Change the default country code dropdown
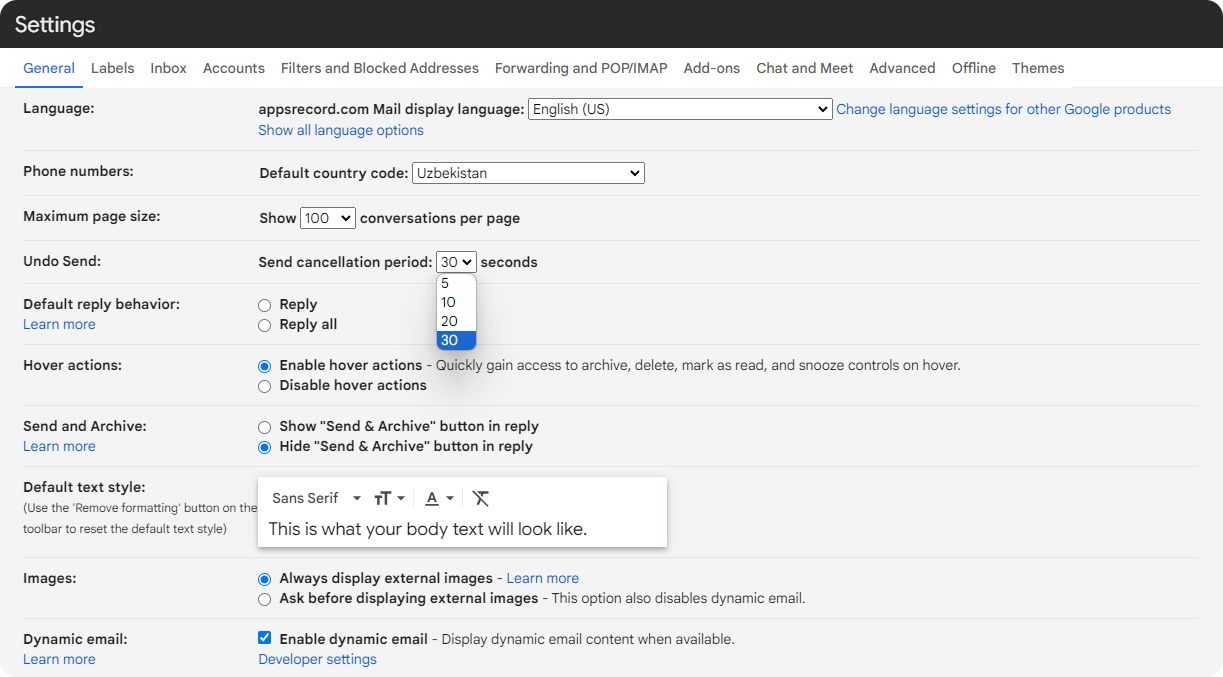1223x677 pixels. (x=528, y=172)
